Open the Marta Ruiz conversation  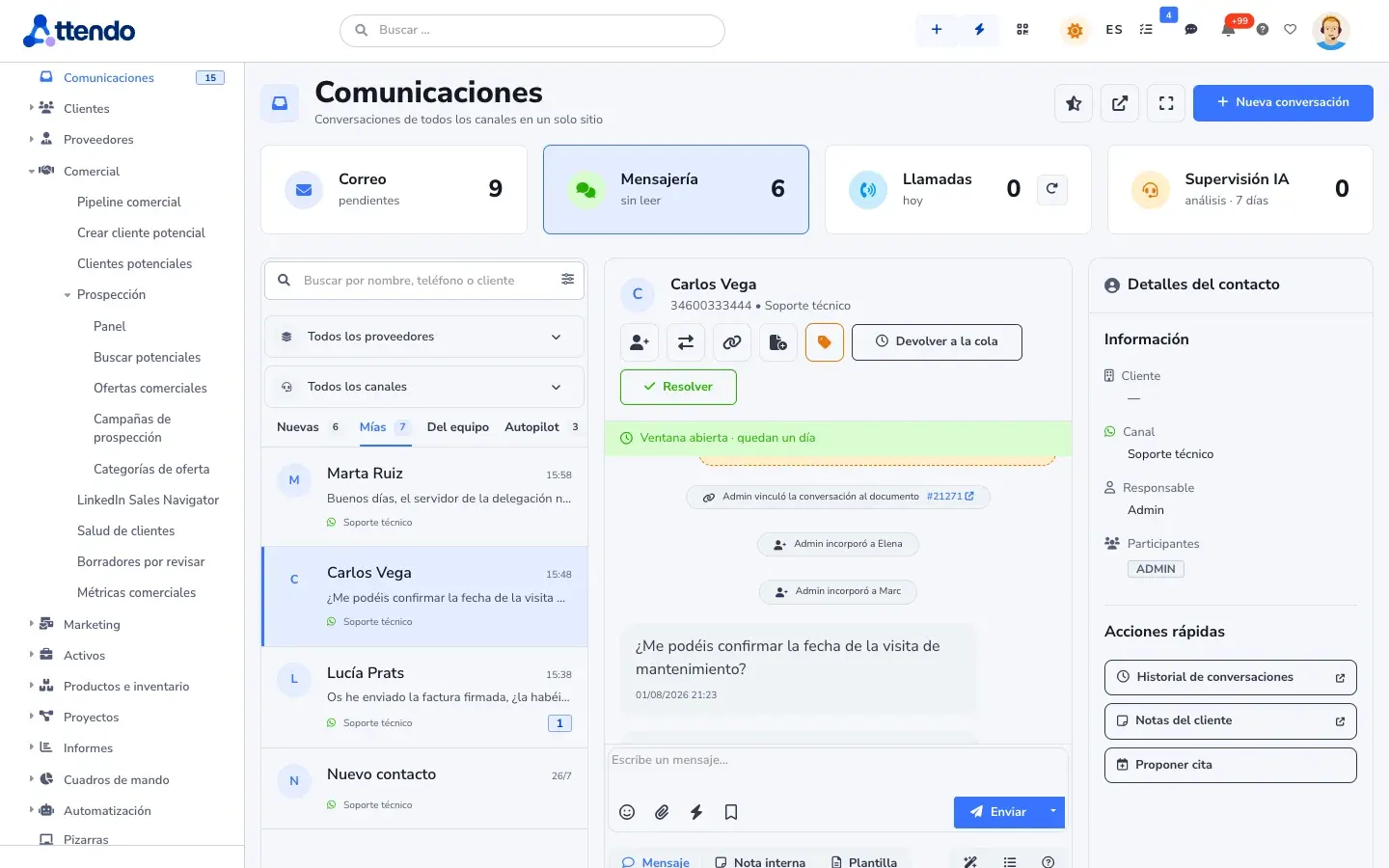424,497
